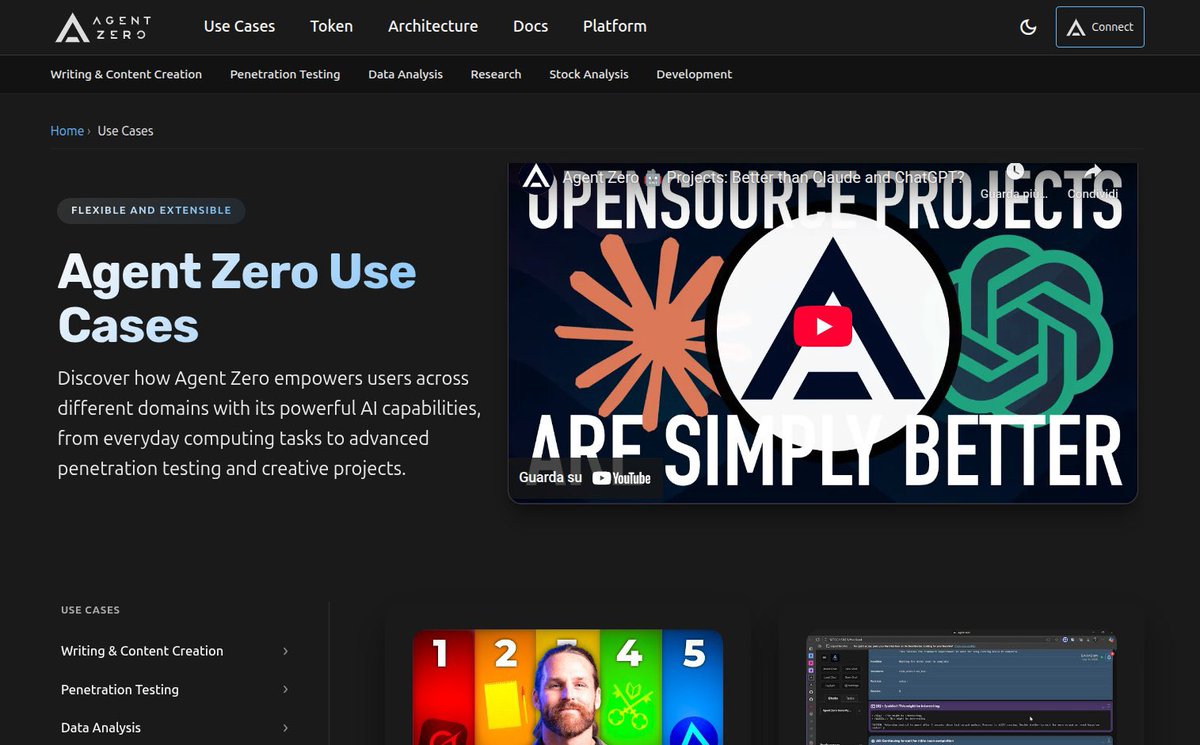Click the Flexible and Extensible badge
This screenshot has height=745, width=1200.
pos(151,210)
